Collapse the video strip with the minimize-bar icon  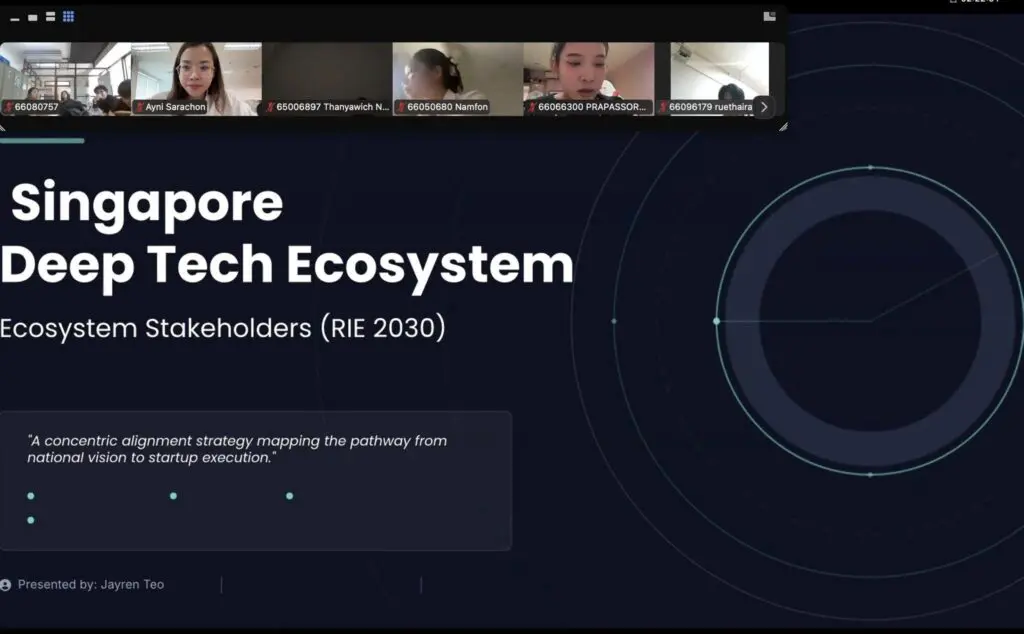15,18
